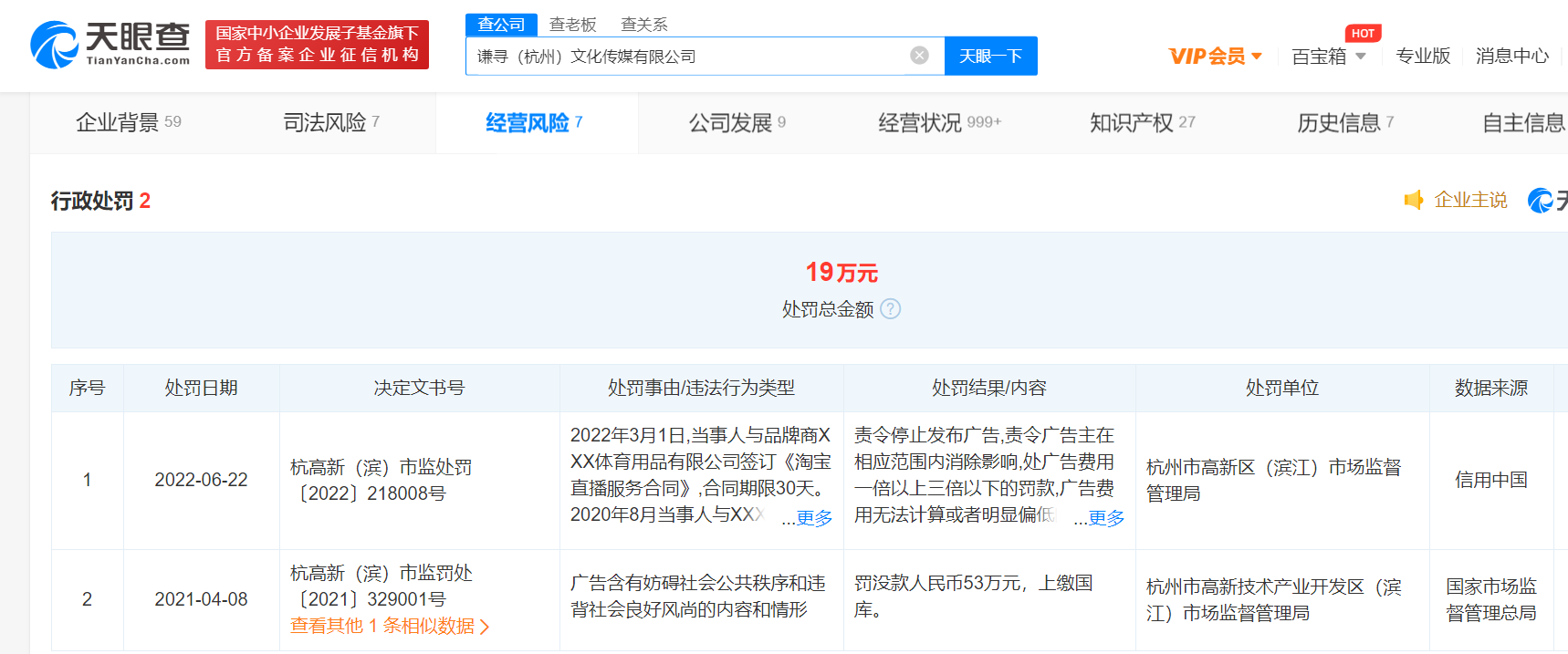Image resolution: width=1568 pixels, height=654 pixels.
Task: Open 消息中心 in the header
Action: point(1511,57)
